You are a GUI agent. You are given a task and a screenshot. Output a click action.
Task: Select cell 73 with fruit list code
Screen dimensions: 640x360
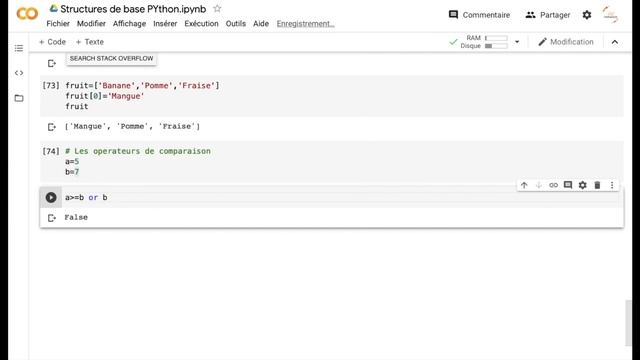331,96
